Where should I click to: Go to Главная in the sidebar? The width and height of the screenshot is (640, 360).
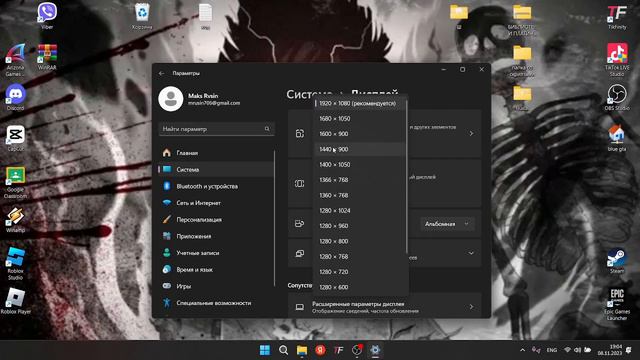216,153
